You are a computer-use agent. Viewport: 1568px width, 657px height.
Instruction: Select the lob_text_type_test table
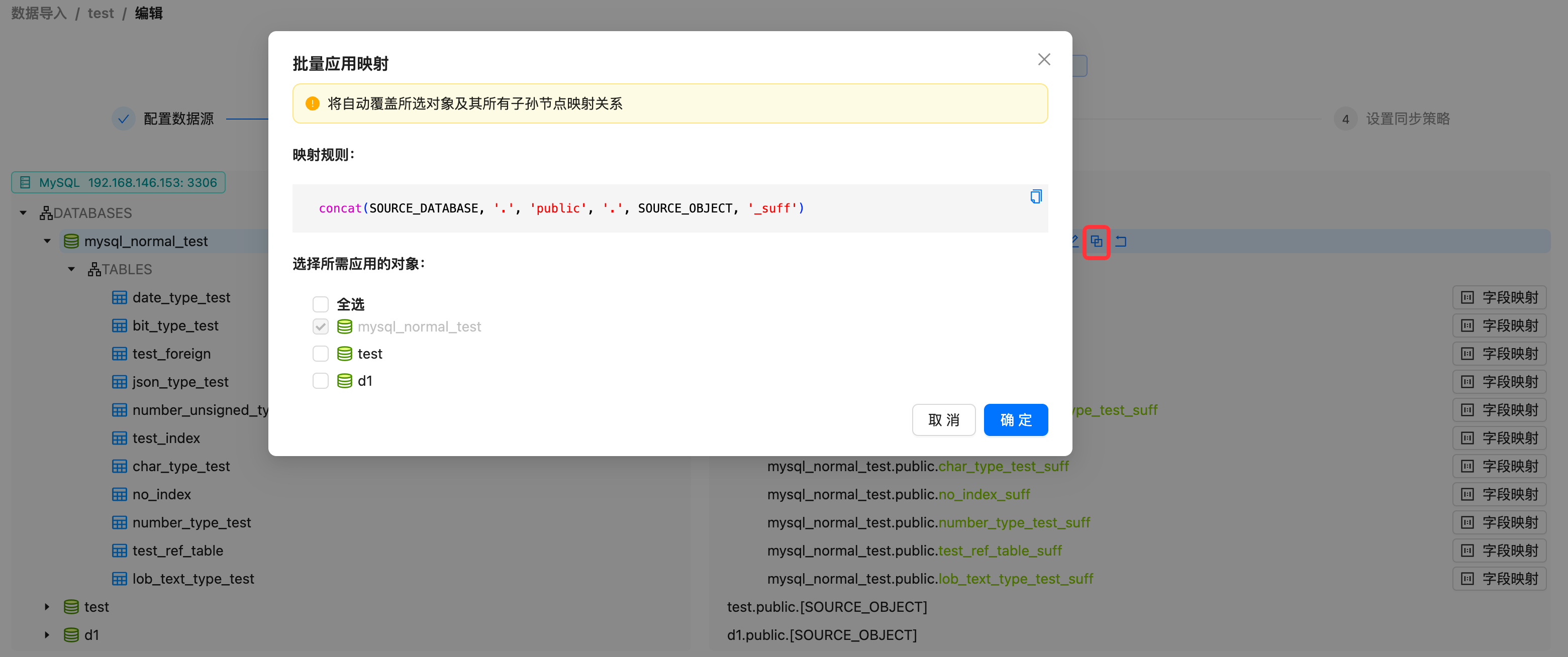click(x=193, y=579)
